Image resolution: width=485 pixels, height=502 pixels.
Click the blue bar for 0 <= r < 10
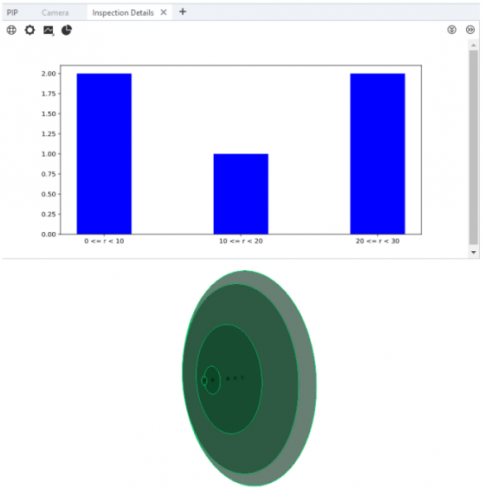104,154
